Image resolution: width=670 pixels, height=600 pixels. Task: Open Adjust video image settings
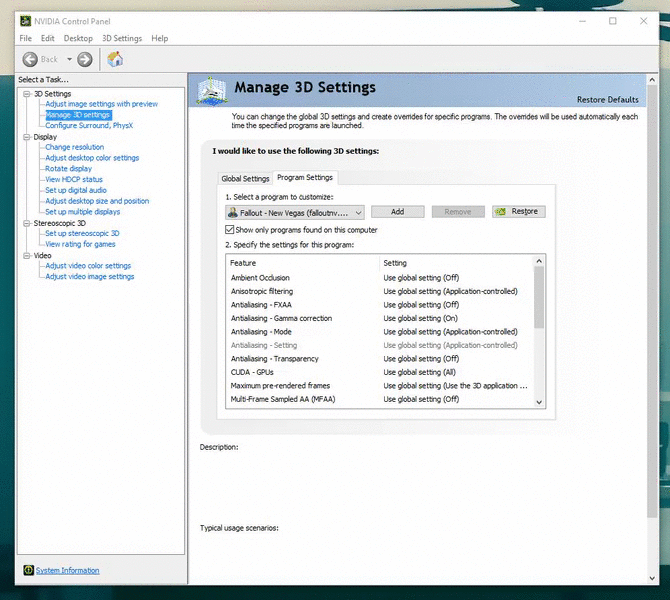tap(90, 276)
